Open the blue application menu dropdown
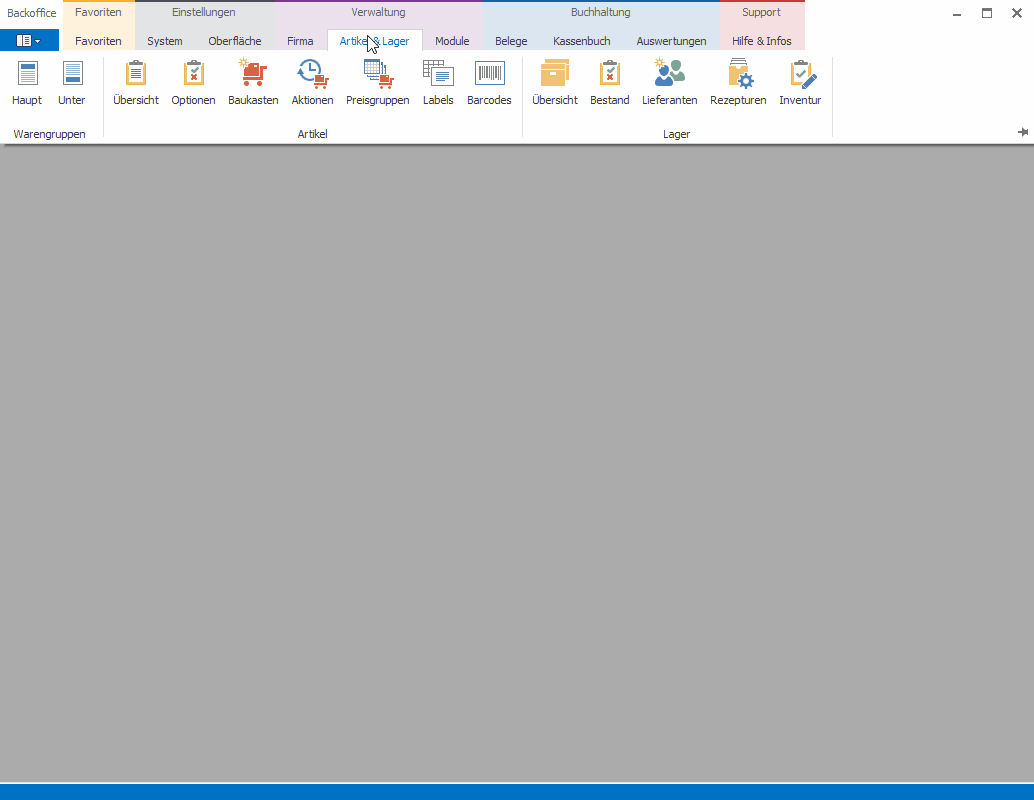This screenshot has height=800, width=1034. click(x=29, y=40)
